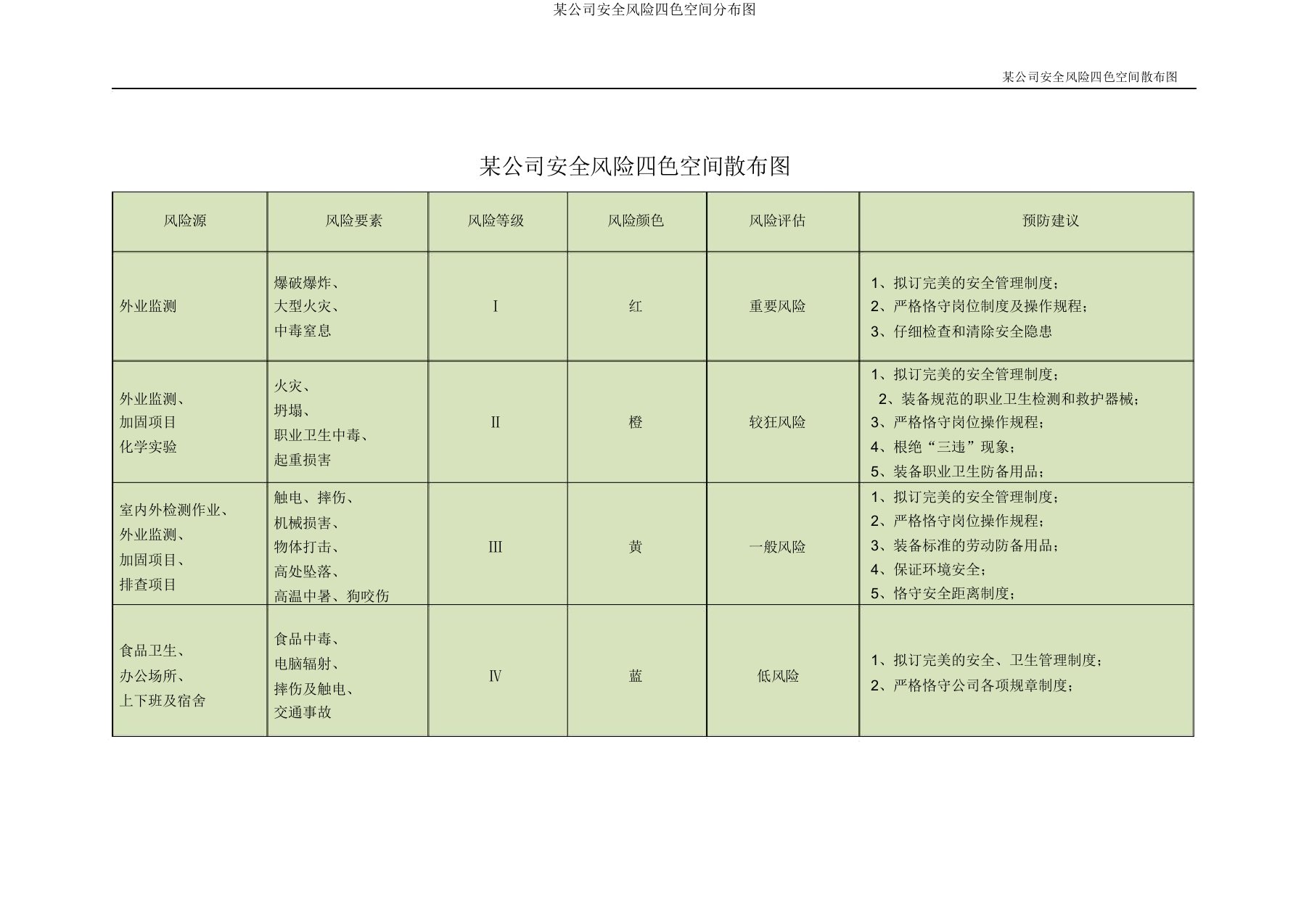Click the text 高温中暑、狗咬伤
This screenshot has width=1309, height=924.
pyautogui.click(x=332, y=596)
